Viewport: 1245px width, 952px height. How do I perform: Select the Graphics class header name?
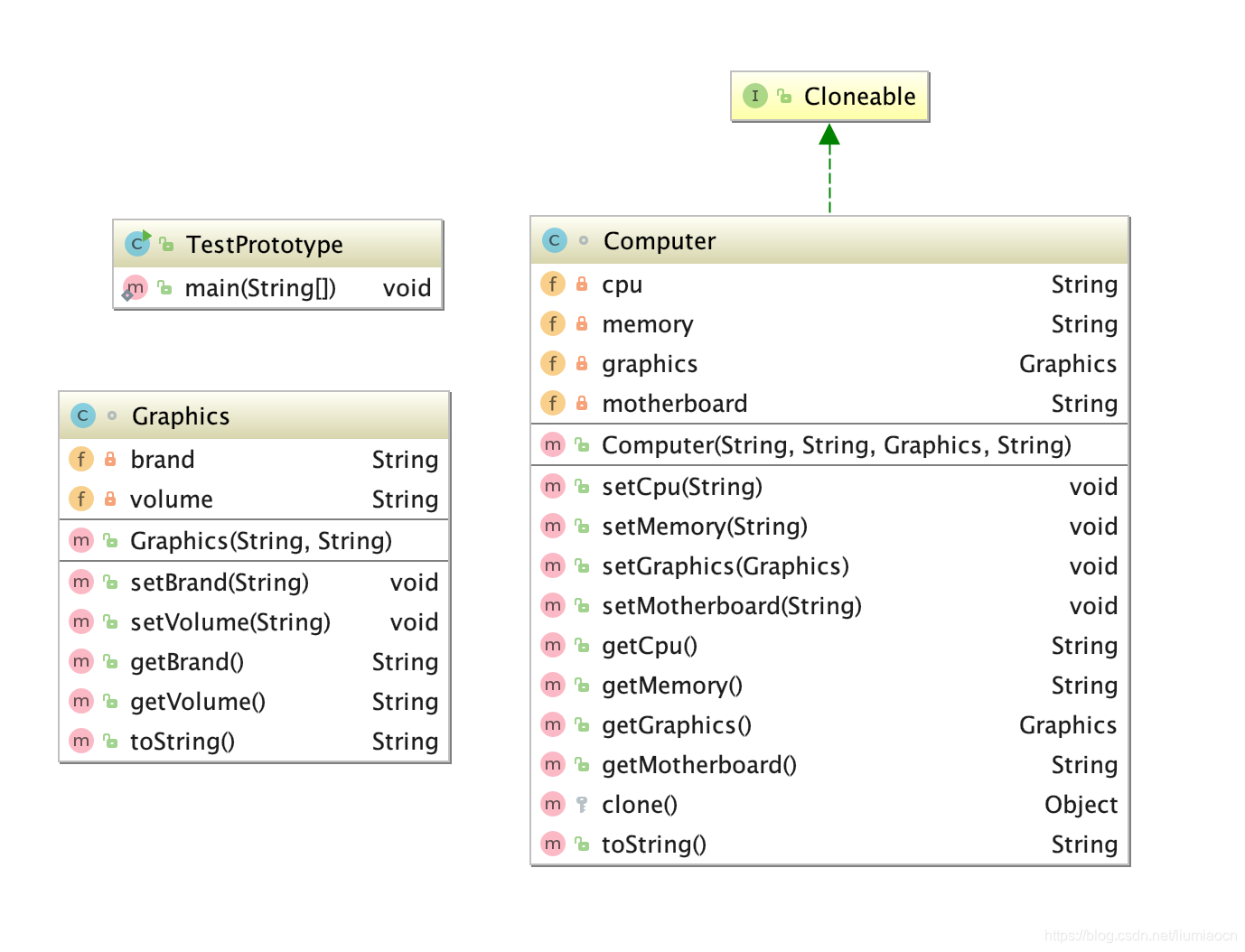(x=181, y=416)
